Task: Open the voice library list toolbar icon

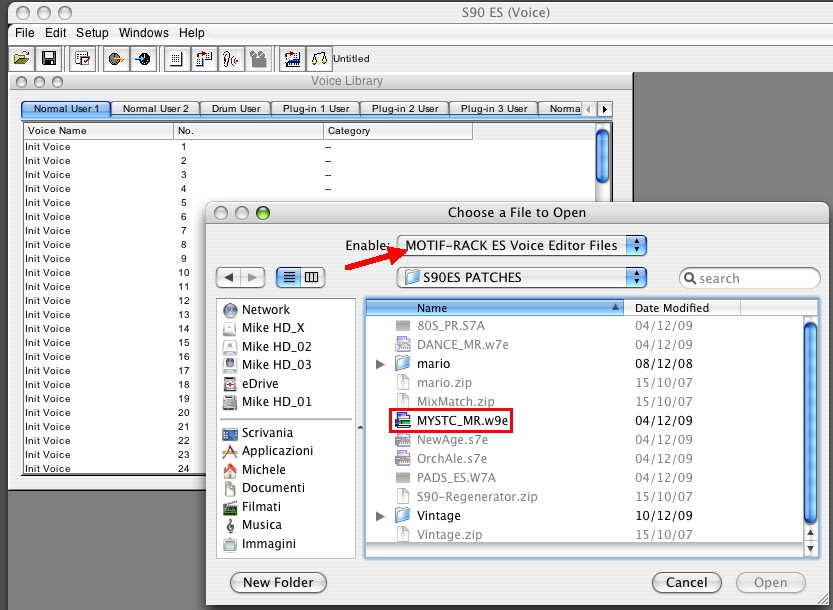Action: point(177,58)
